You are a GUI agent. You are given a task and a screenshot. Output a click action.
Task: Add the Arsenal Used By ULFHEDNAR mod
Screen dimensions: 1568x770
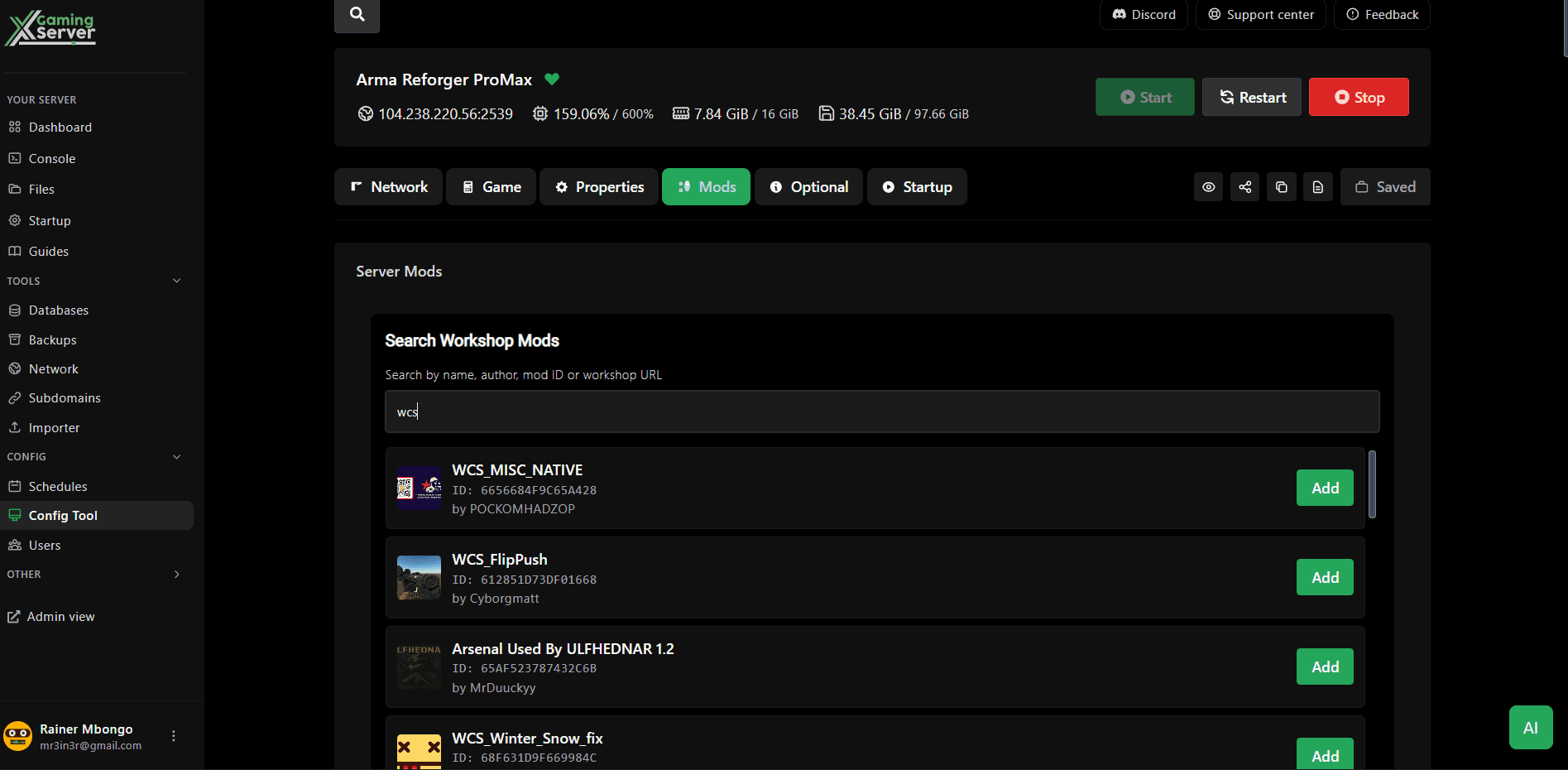pyautogui.click(x=1324, y=667)
